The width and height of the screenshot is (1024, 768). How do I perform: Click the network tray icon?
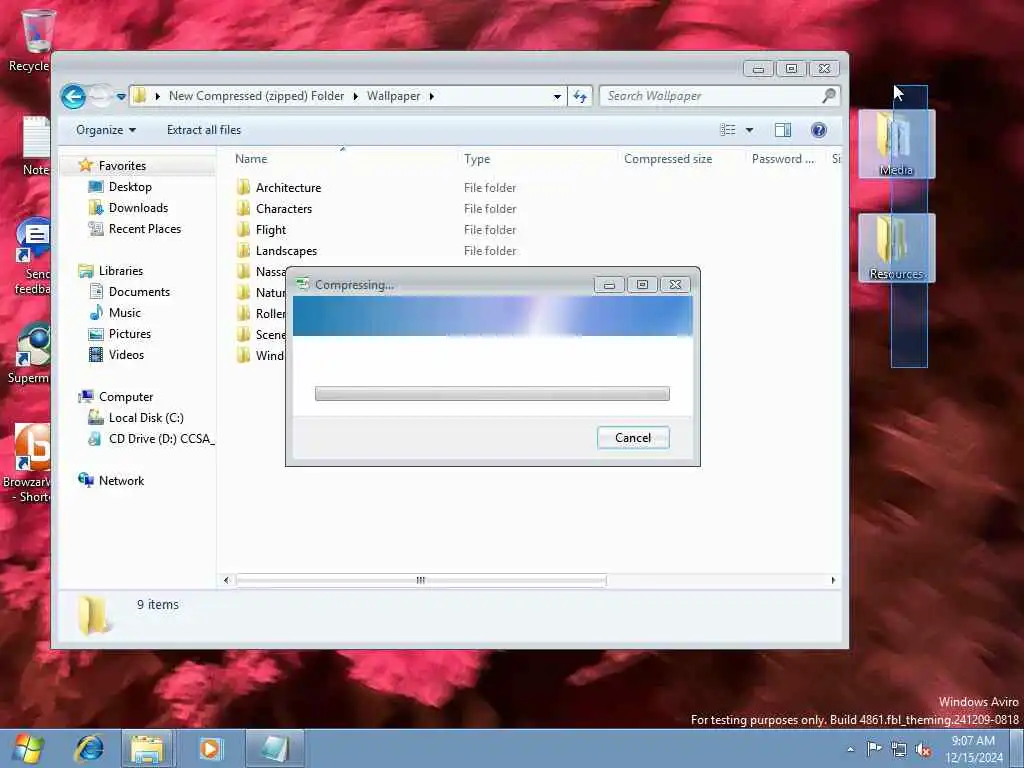(x=899, y=750)
